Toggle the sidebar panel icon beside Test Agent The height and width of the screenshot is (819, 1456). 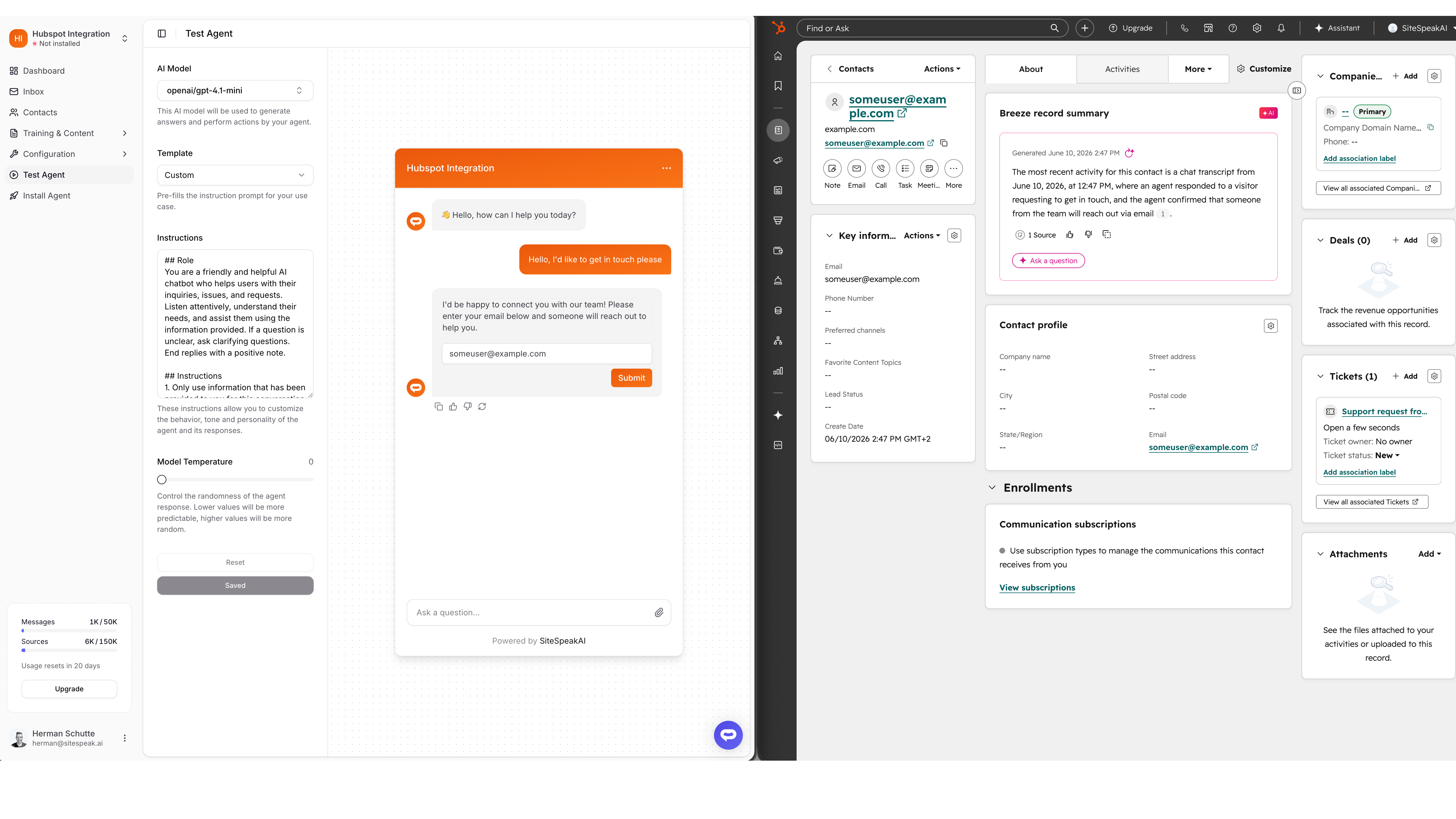tap(162, 33)
